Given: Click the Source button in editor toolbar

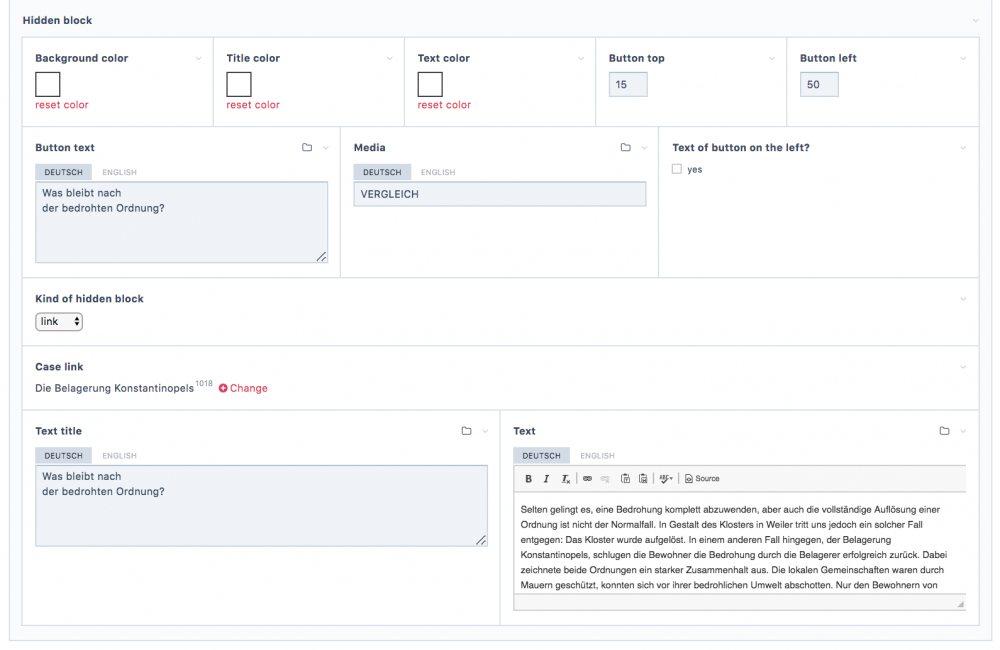Looking at the screenshot, I should (x=702, y=479).
